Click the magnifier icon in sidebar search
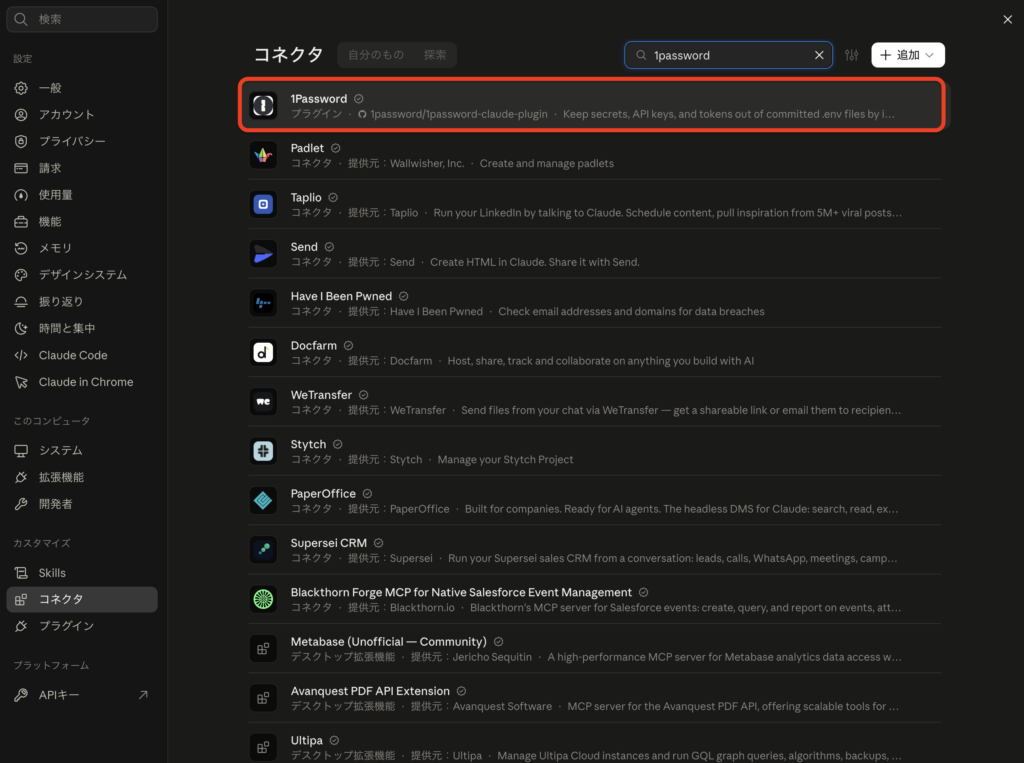 tap(21, 19)
